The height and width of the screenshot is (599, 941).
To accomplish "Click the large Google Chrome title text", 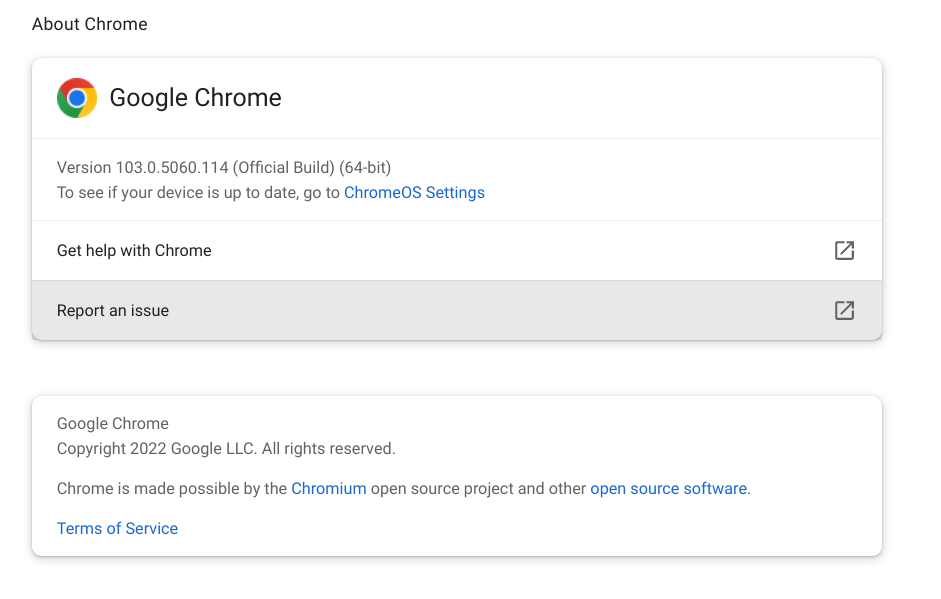I will click(195, 98).
